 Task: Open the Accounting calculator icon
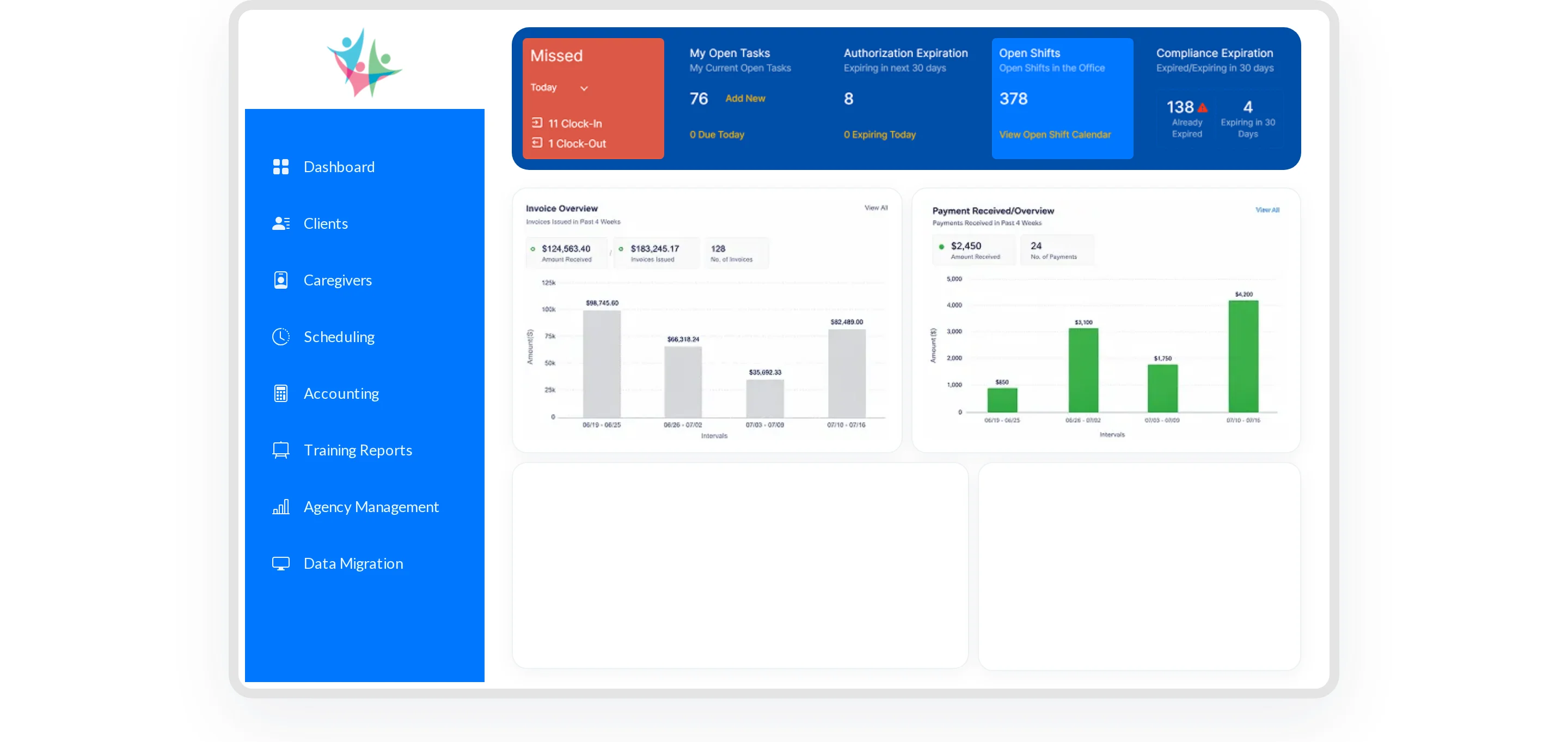click(280, 393)
